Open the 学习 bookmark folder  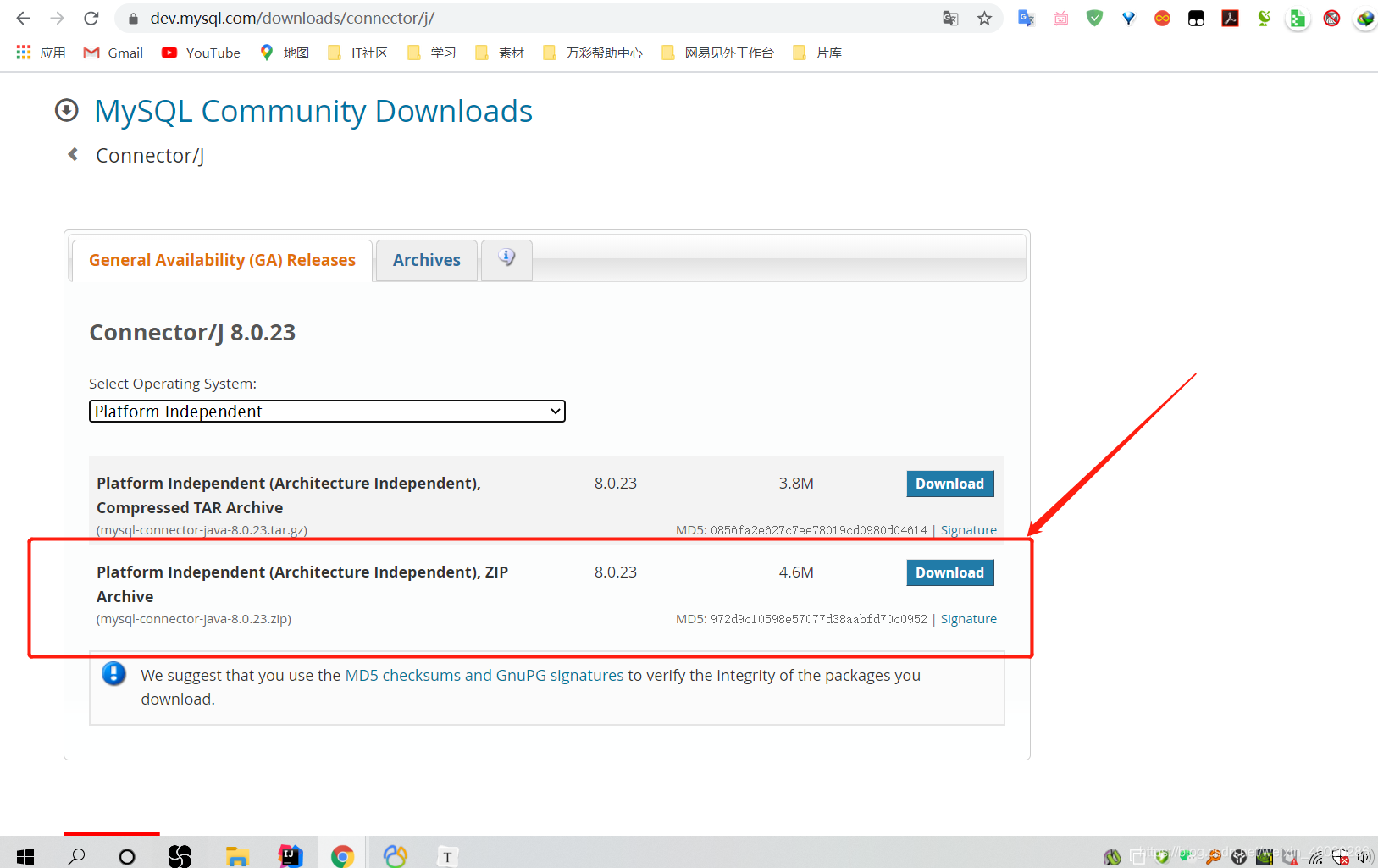click(x=432, y=53)
